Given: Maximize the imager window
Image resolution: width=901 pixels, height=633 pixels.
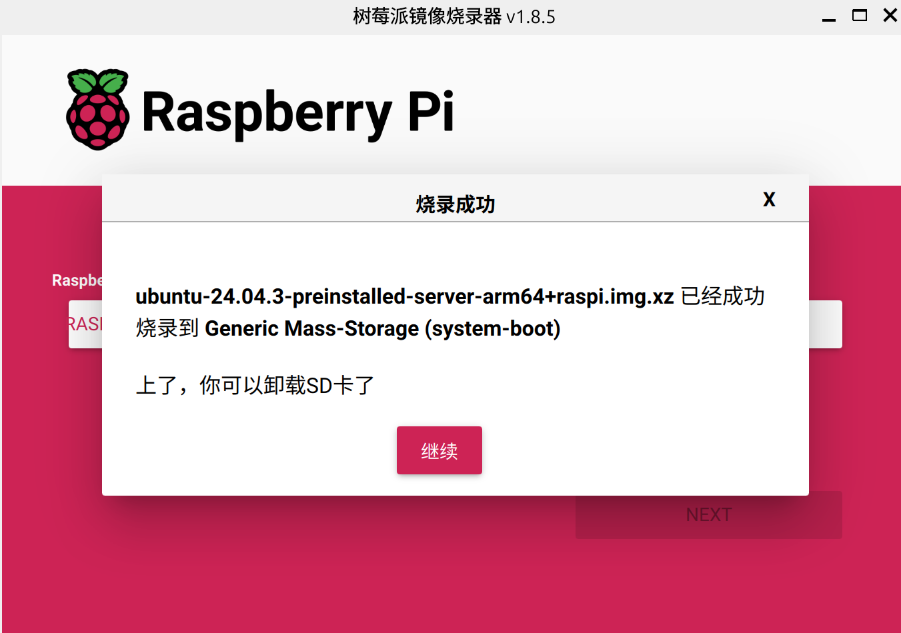Looking at the screenshot, I should point(859,16).
